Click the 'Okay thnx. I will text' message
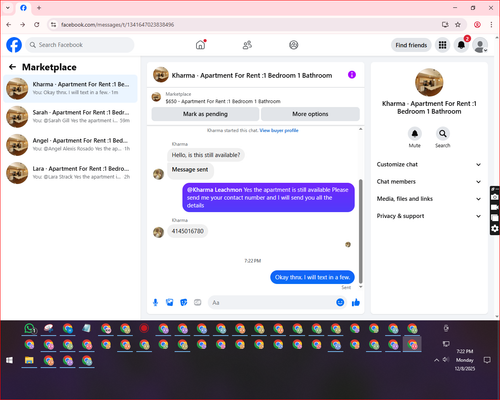The height and width of the screenshot is (400, 500). [x=312, y=277]
